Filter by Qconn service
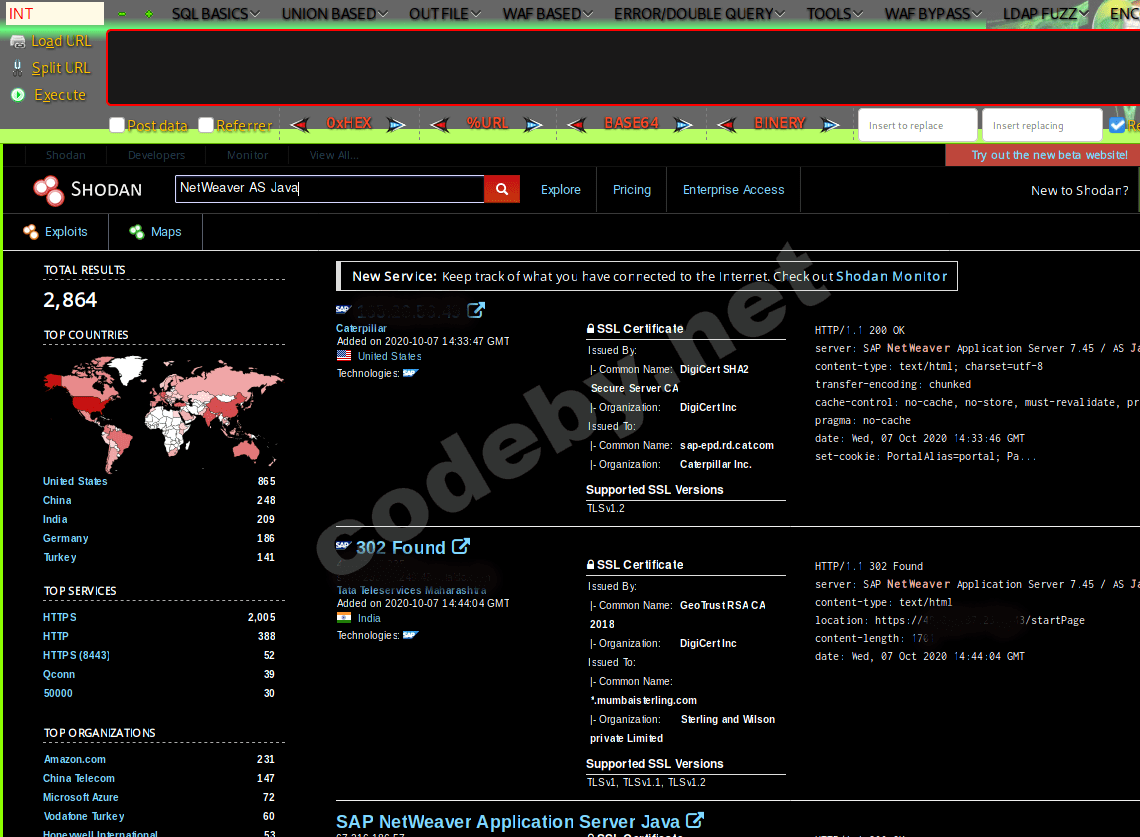Screen dimensions: 1140x837 [59, 674]
